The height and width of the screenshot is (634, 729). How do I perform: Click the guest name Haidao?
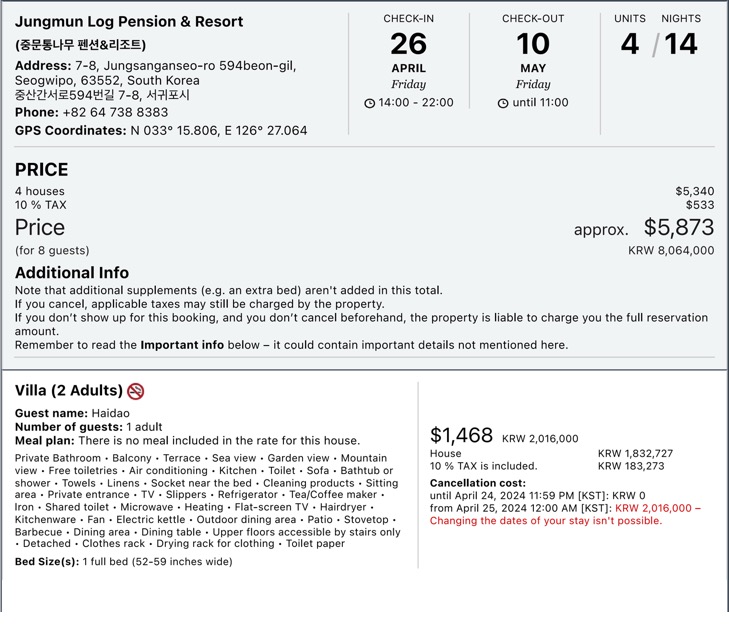110,413
